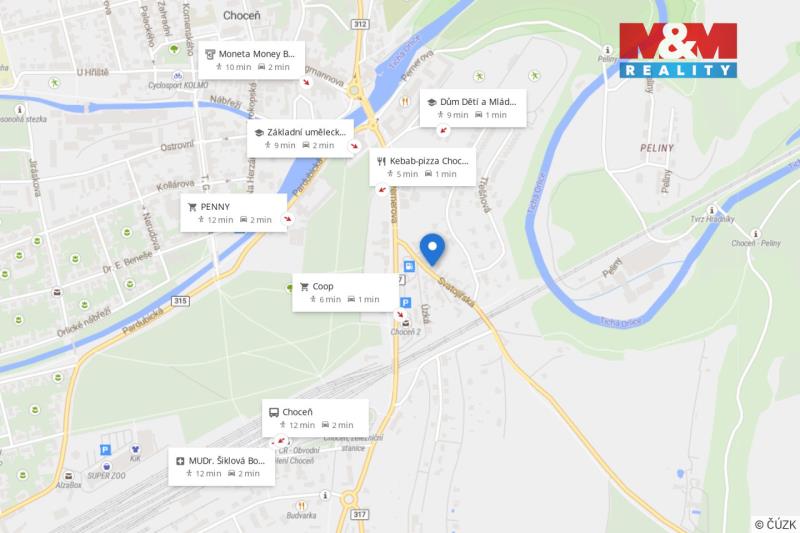
Task: Open the Moneta Money Bank info card
Action: tap(252, 60)
